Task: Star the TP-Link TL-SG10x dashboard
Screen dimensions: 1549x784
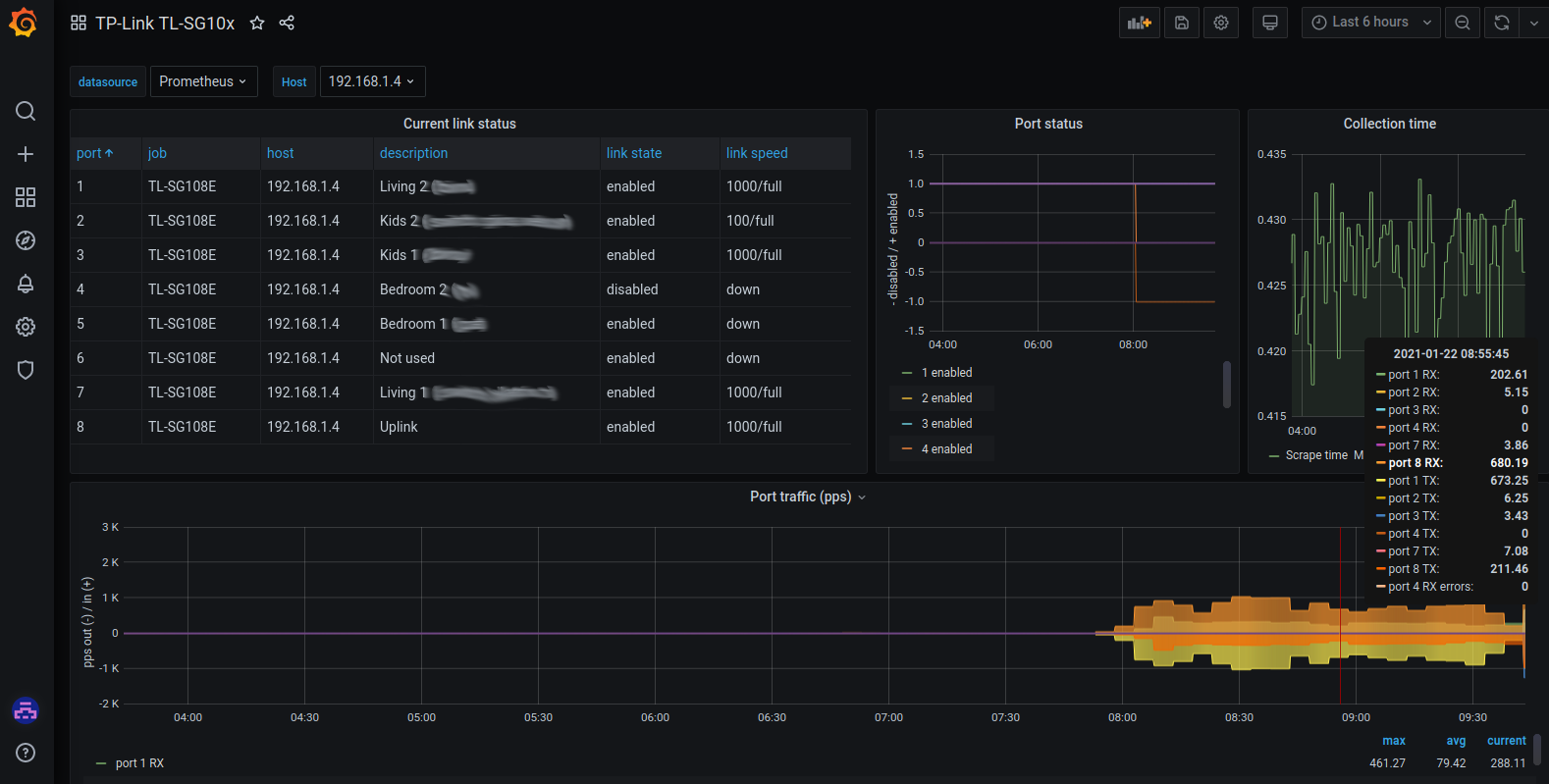Action: [x=257, y=23]
